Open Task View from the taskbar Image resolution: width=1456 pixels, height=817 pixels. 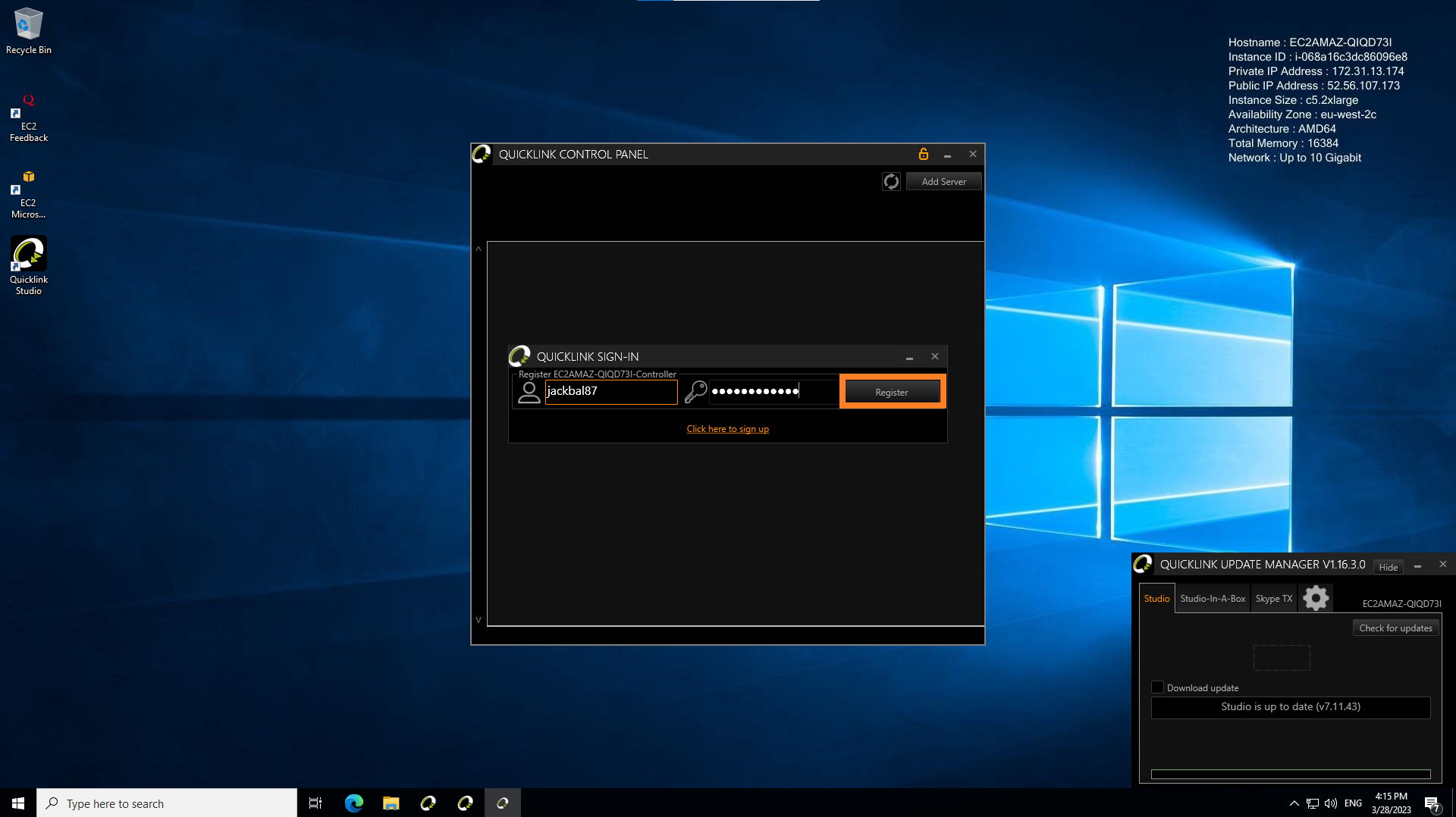coord(315,803)
